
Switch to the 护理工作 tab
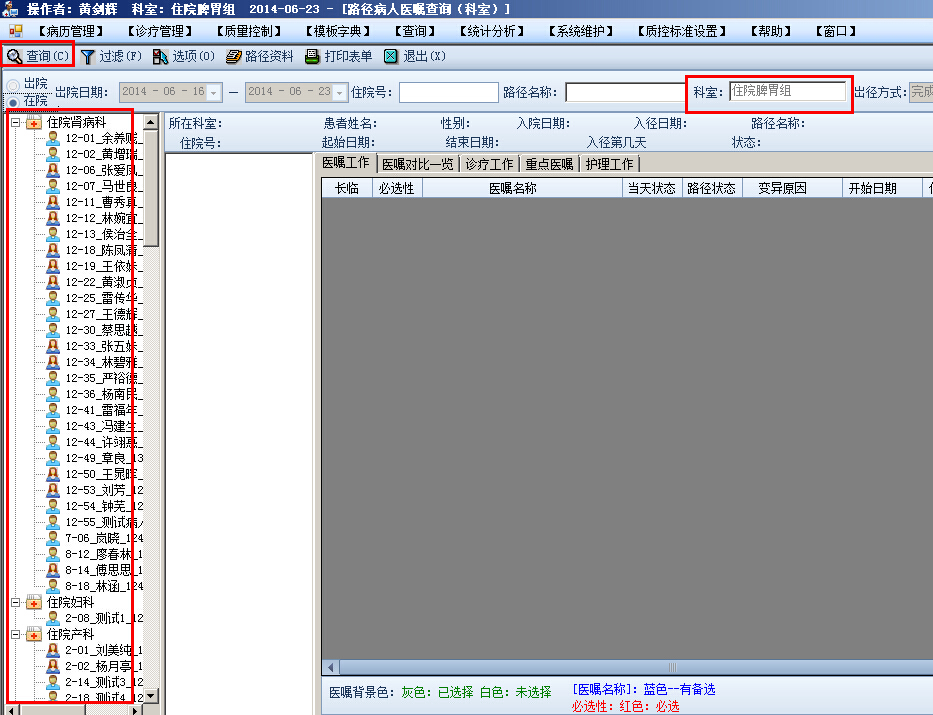(x=609, y=164)
